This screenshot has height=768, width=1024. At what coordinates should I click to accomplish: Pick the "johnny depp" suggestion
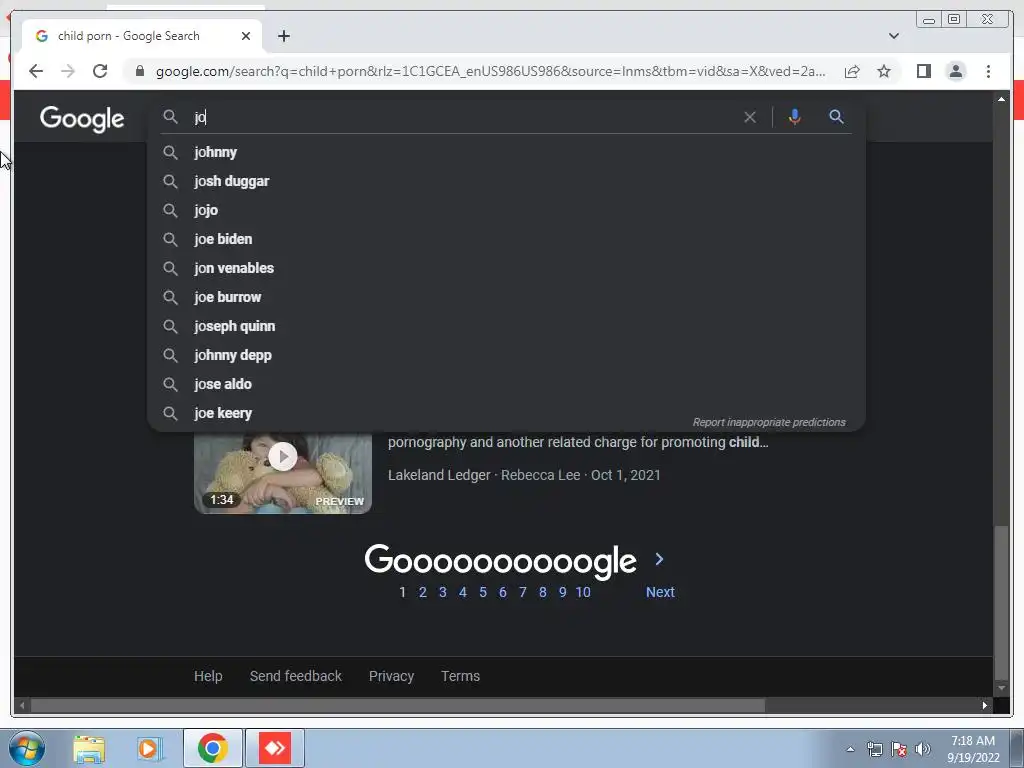pos(506,355)
